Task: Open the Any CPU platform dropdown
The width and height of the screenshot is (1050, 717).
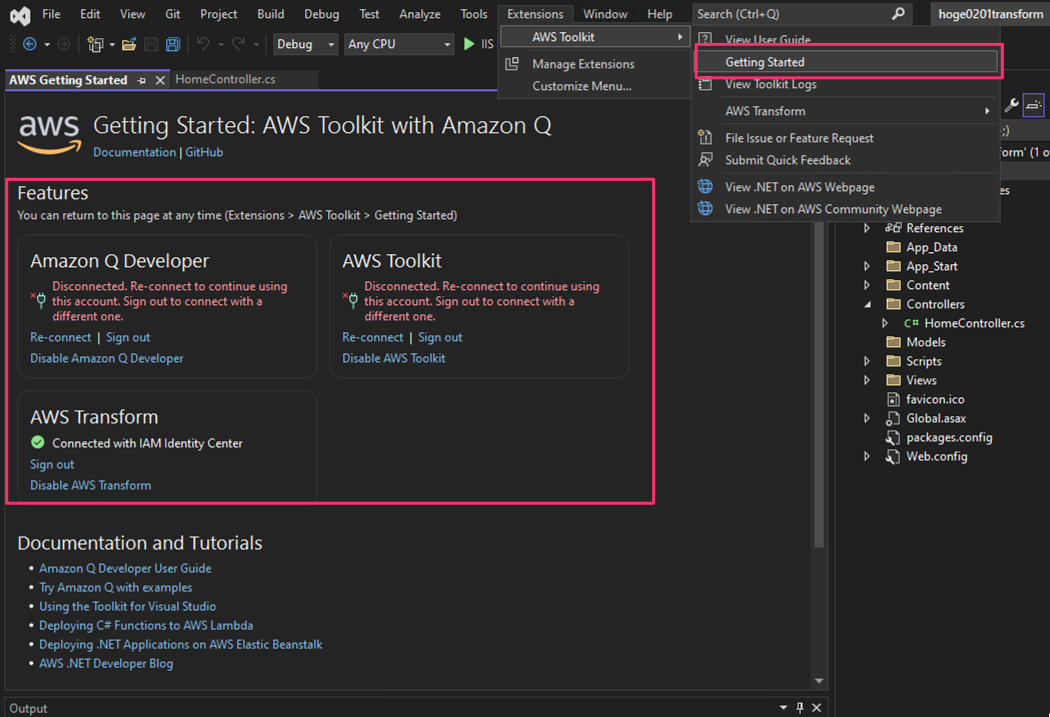Action: click(399, 44)
